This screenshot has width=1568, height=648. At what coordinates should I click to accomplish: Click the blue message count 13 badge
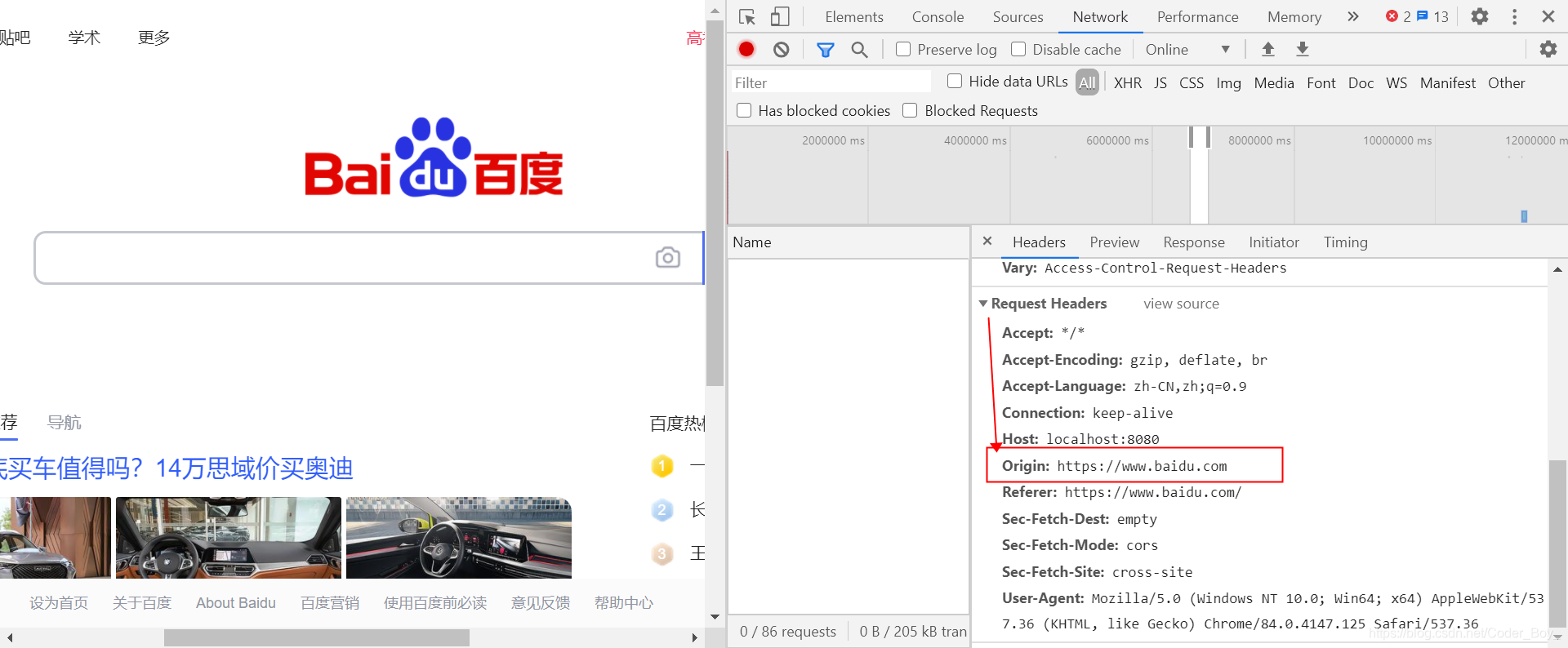click(1432, 16)
